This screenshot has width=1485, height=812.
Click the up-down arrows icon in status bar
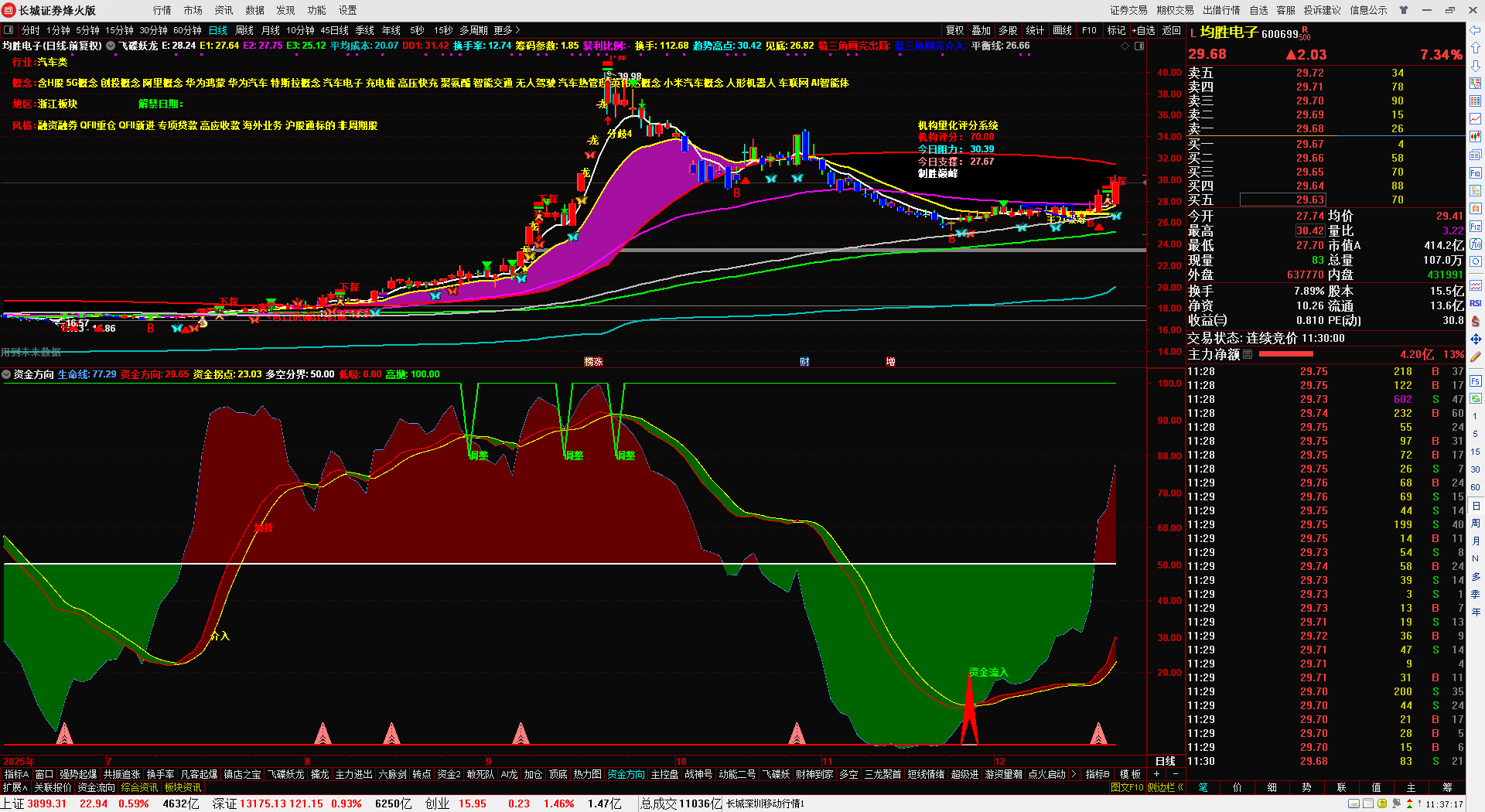coord(1408,804)
